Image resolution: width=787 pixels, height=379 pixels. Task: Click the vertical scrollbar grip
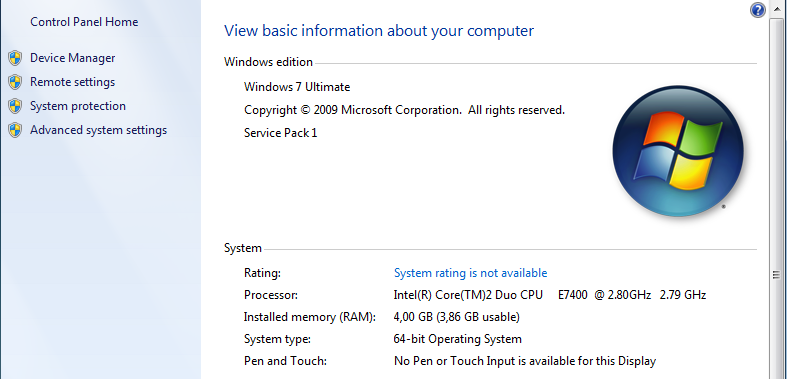tap(776, 275)
